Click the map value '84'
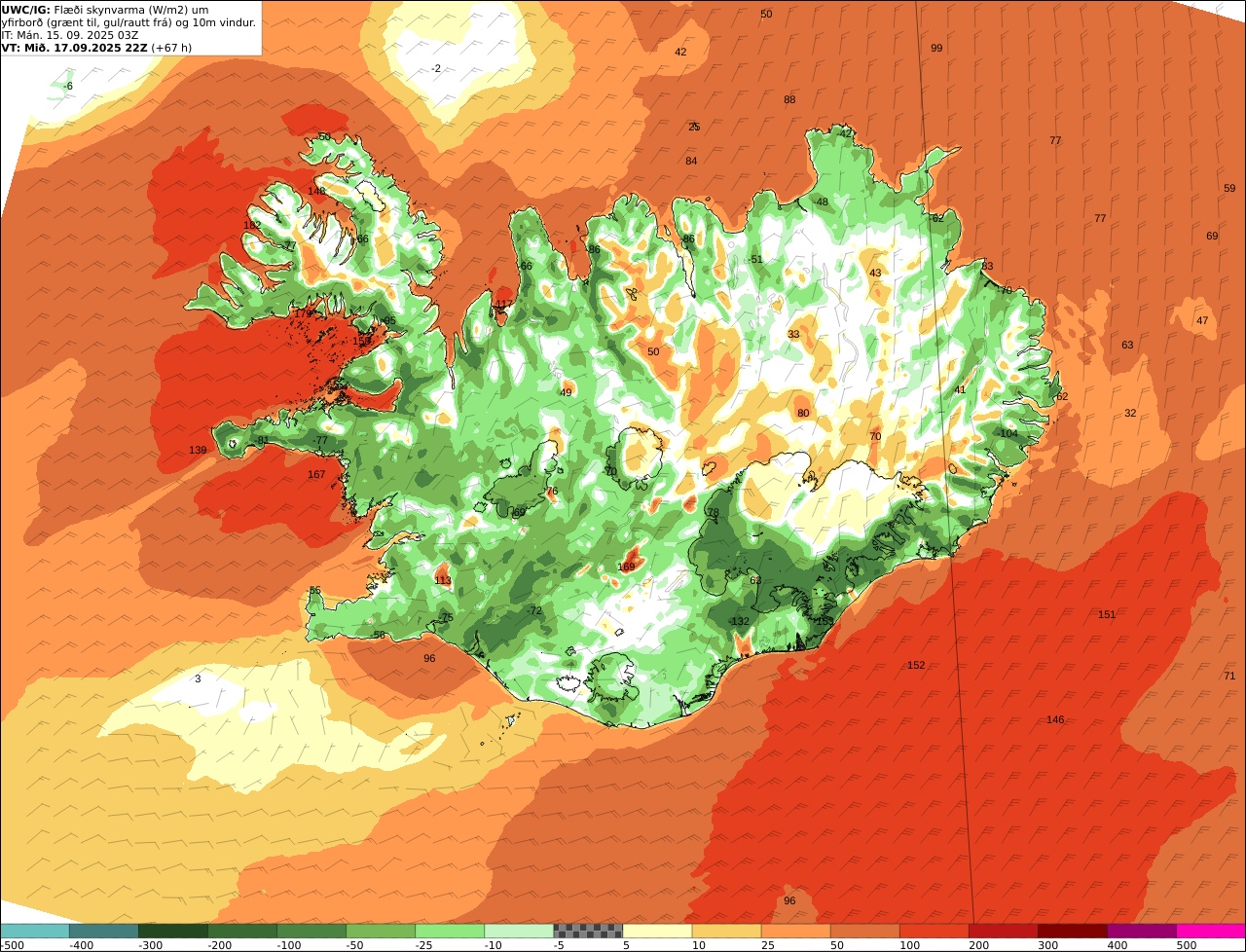 (691, 162)
